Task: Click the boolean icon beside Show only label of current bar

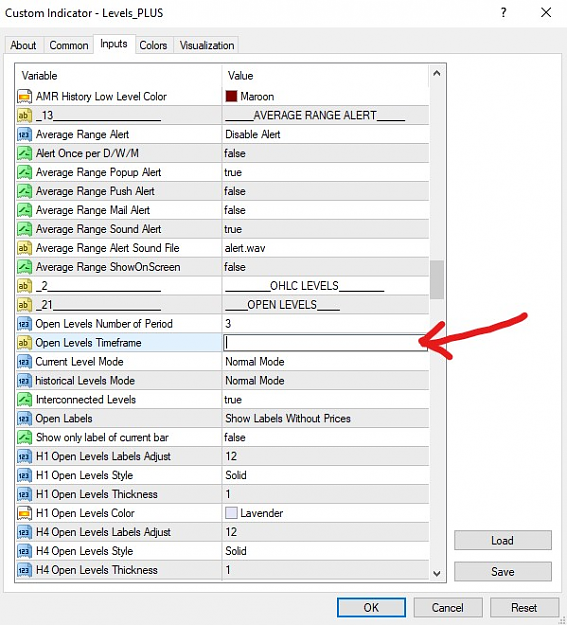Action: coord(24,437)
